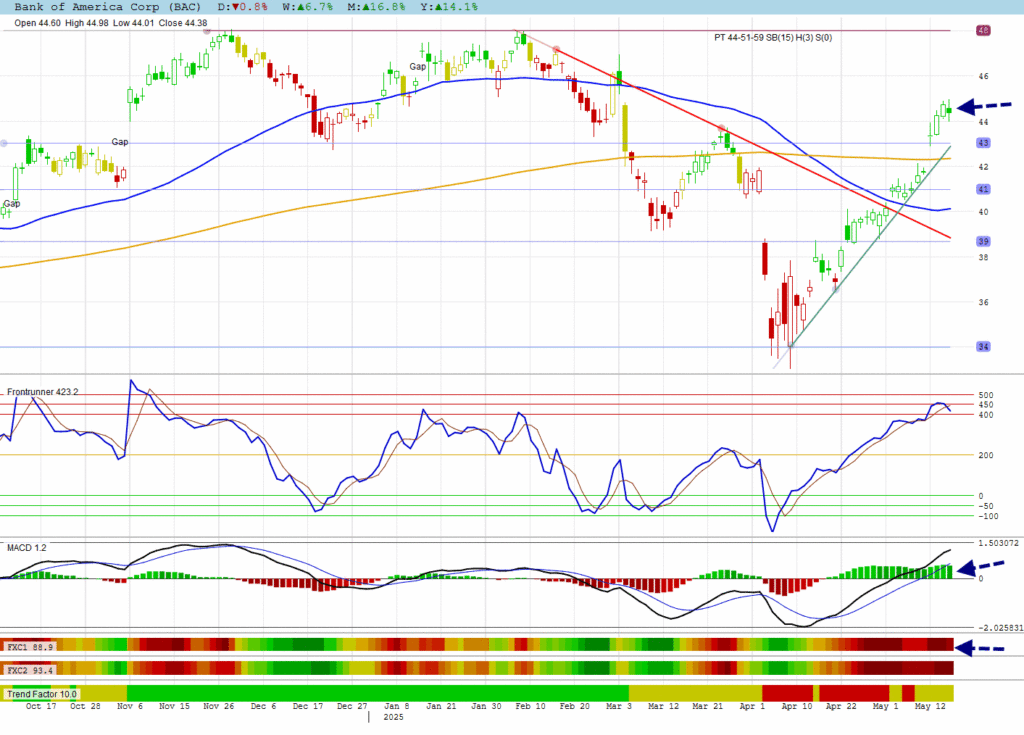1024x735 pixels.
Task: Click the 400 Frontrunner axis value
Action: [x=985, y=415]
